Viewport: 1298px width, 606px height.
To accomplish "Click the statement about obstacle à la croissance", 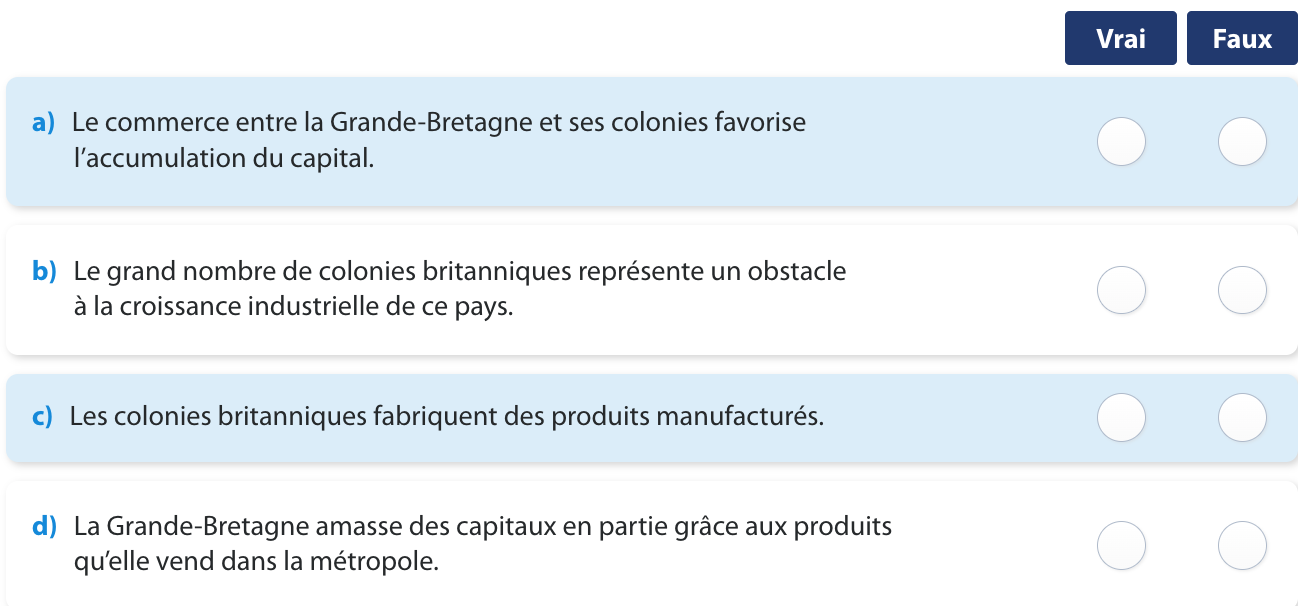I will tap(459, 289).
